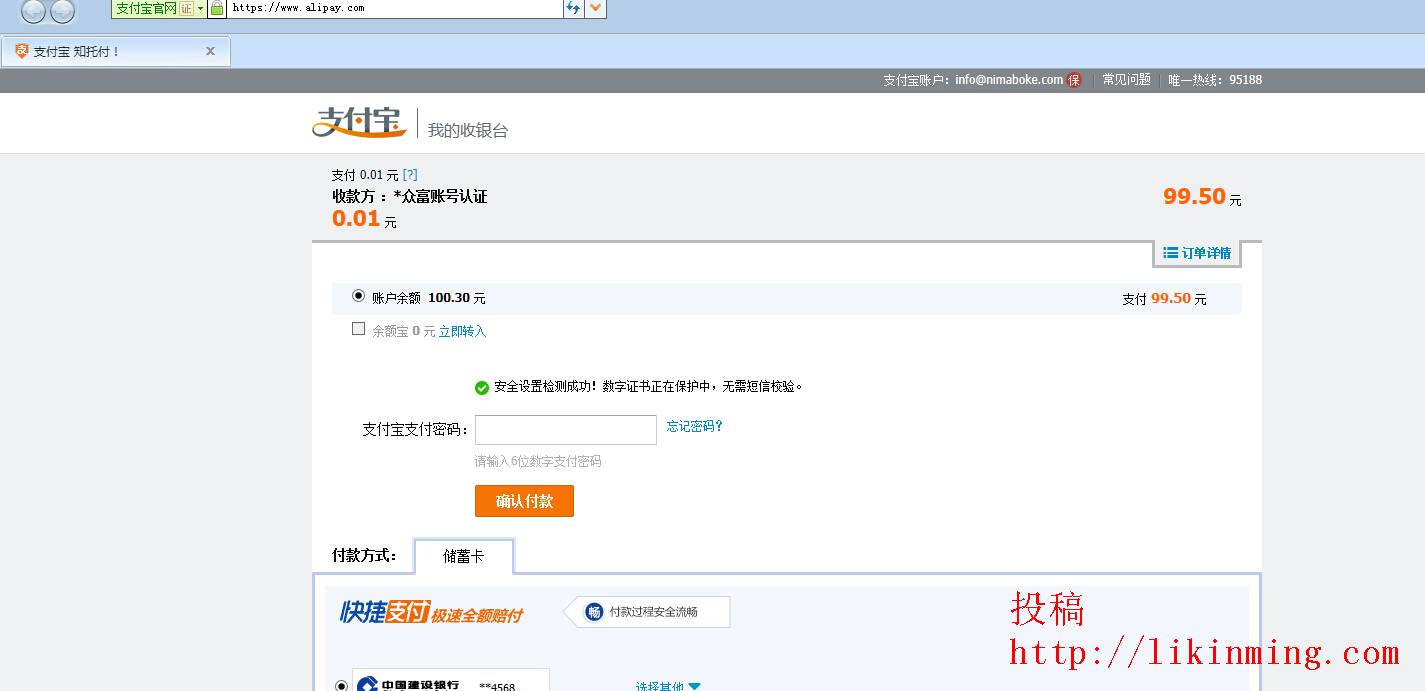Select the 账户余额 account balance radio button

click(x=358, y=296)
